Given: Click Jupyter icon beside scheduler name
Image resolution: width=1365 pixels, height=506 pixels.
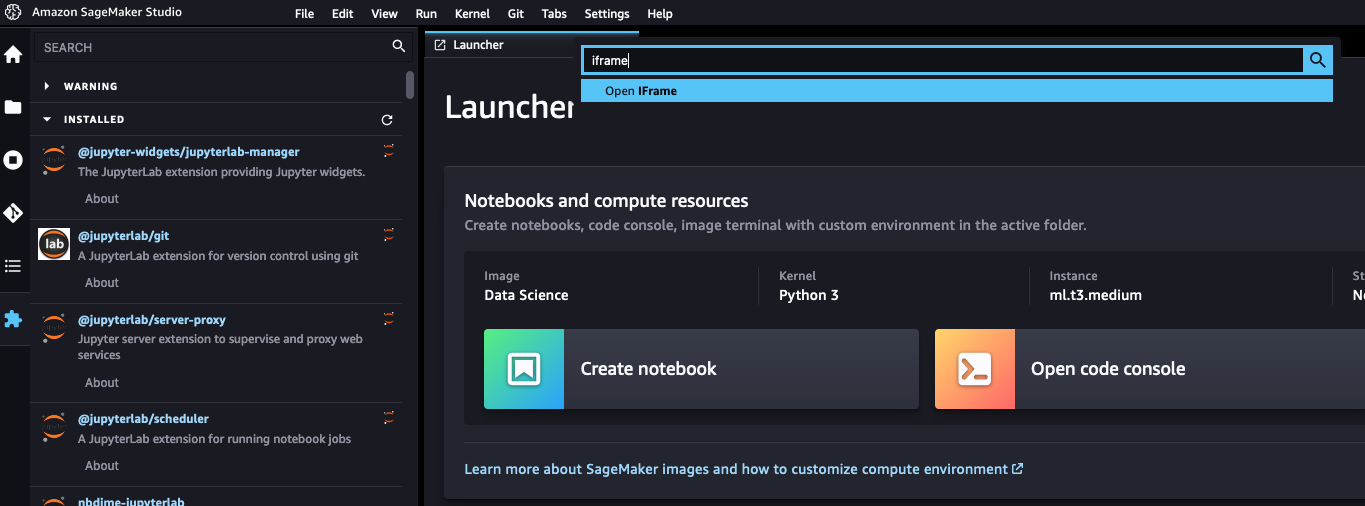Looking at the screenshot, I should [389, 417].
